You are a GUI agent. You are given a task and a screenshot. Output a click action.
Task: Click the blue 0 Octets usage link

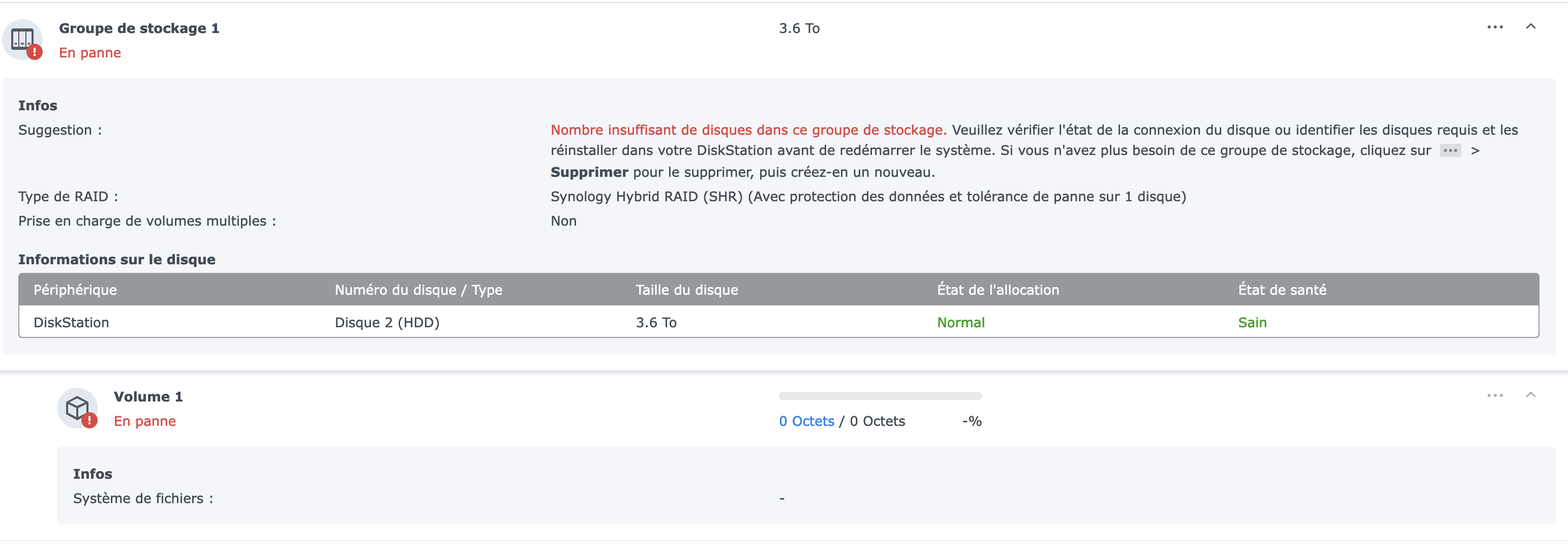click(806, 421)
